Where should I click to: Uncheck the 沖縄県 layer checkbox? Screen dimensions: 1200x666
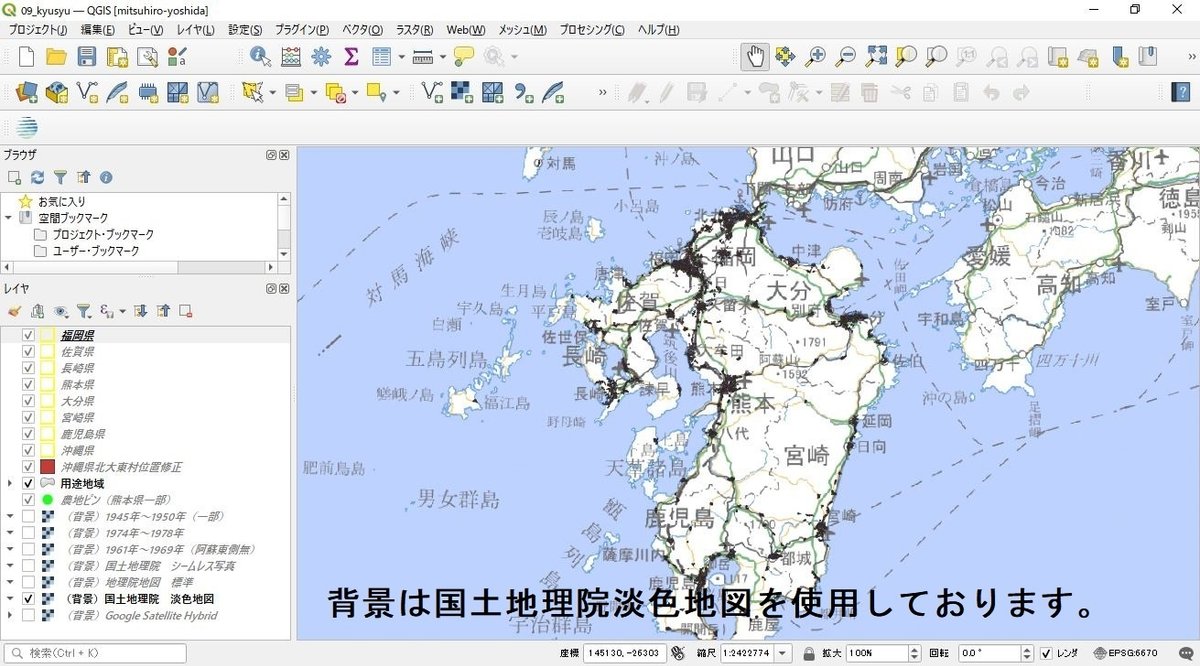click(x=28, y=451)
